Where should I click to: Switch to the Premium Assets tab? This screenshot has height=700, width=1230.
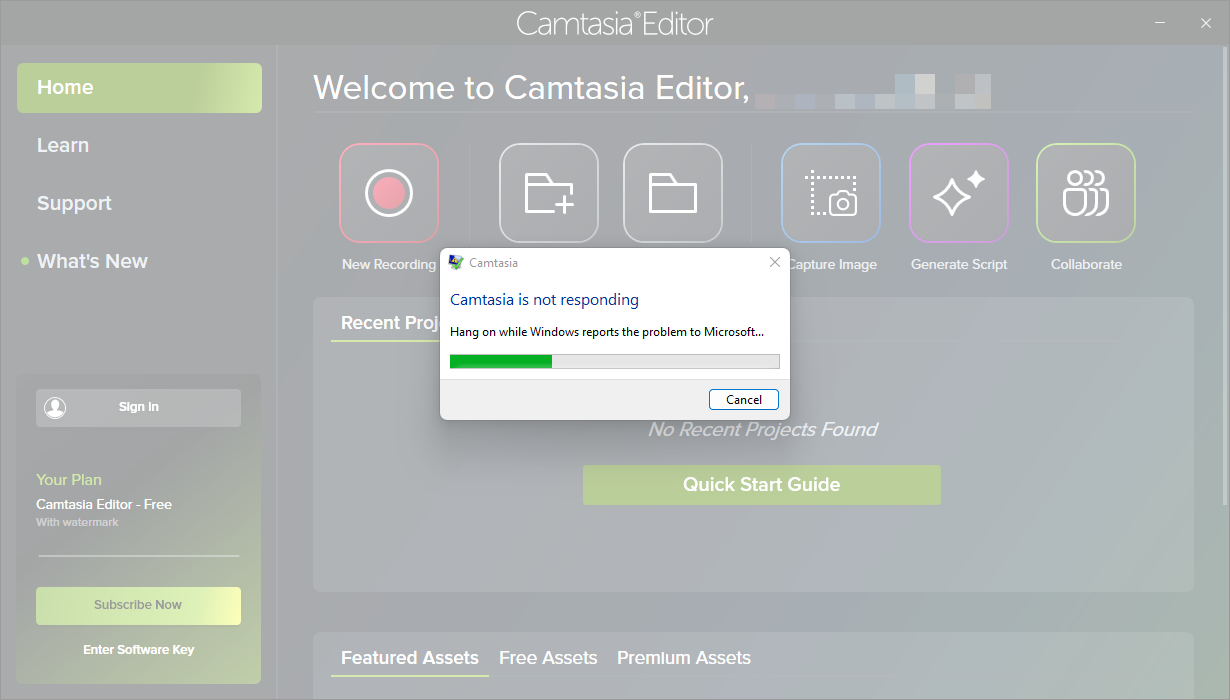pos(684,658)
